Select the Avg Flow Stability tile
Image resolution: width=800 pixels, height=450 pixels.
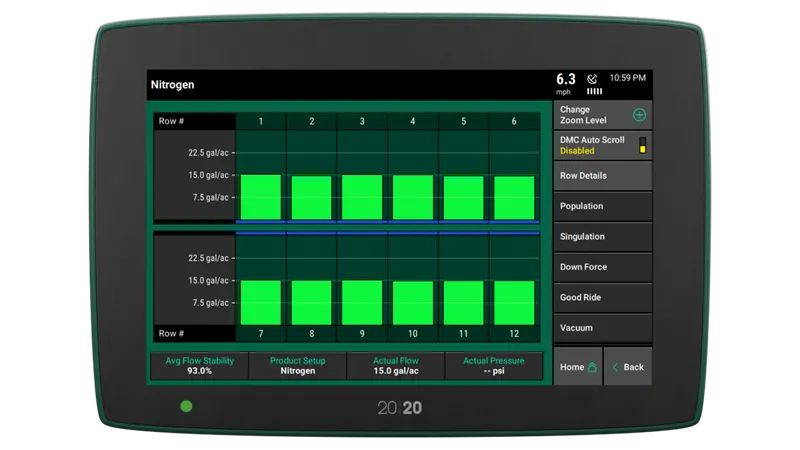(199, 366)
